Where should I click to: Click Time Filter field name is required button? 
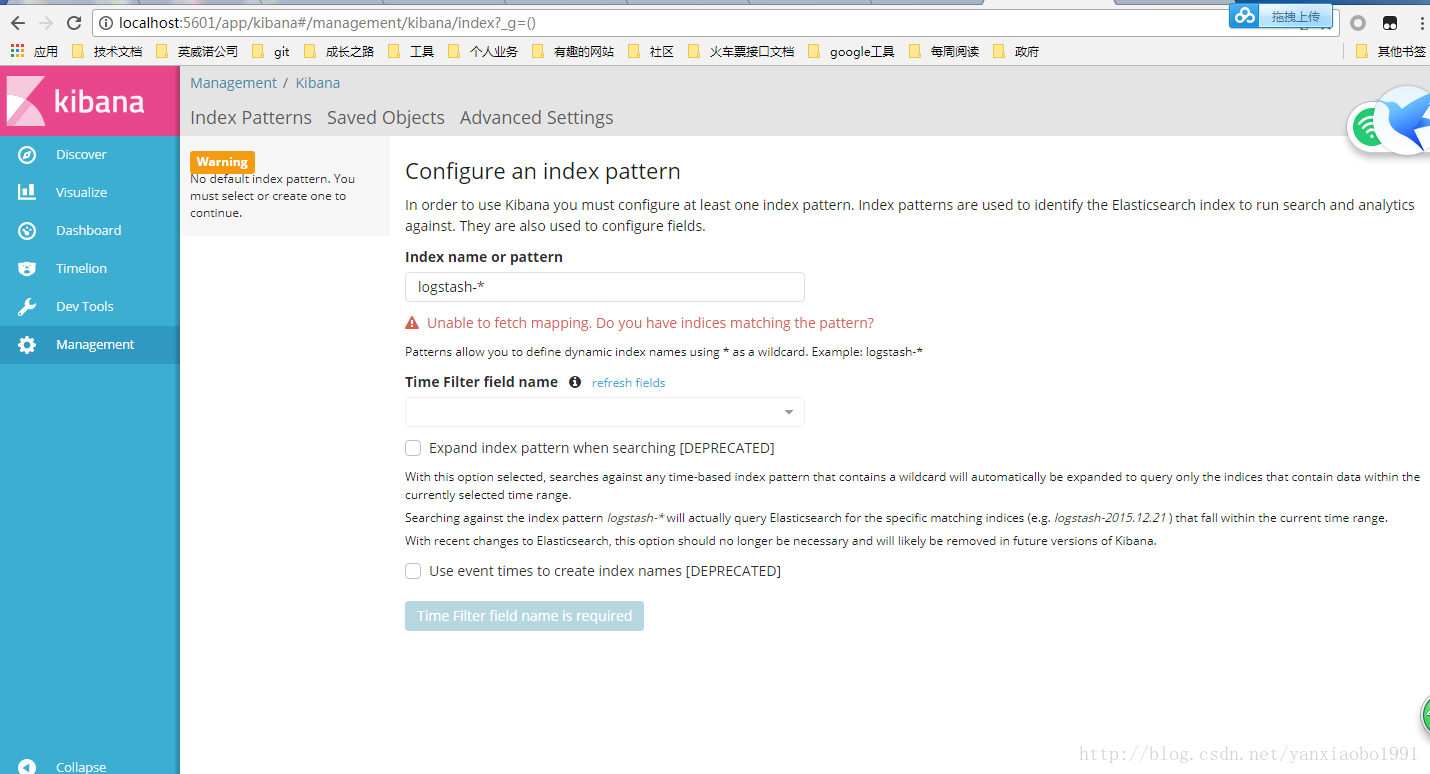tap(524, 616)
